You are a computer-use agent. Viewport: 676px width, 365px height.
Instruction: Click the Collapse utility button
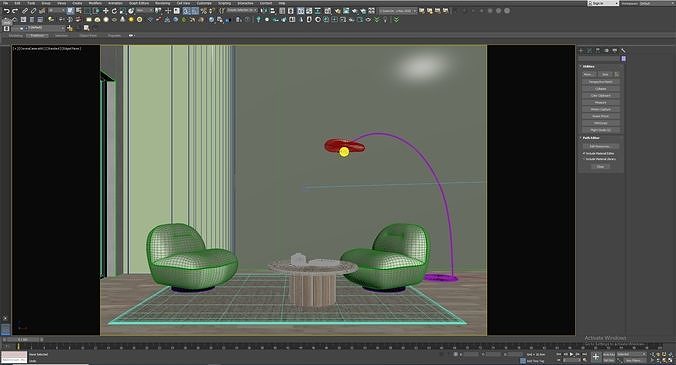coord(601,88)
